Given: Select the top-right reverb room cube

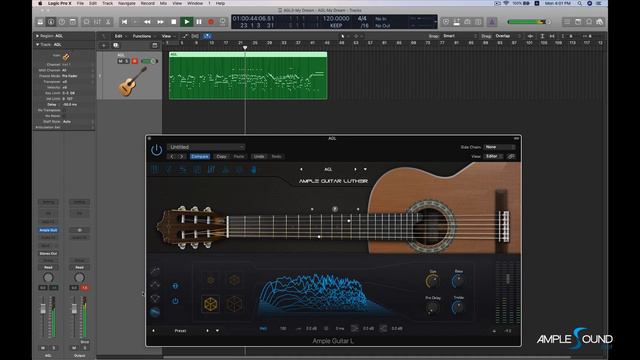Looking at the screenshot, I should [x=234, y=280].
